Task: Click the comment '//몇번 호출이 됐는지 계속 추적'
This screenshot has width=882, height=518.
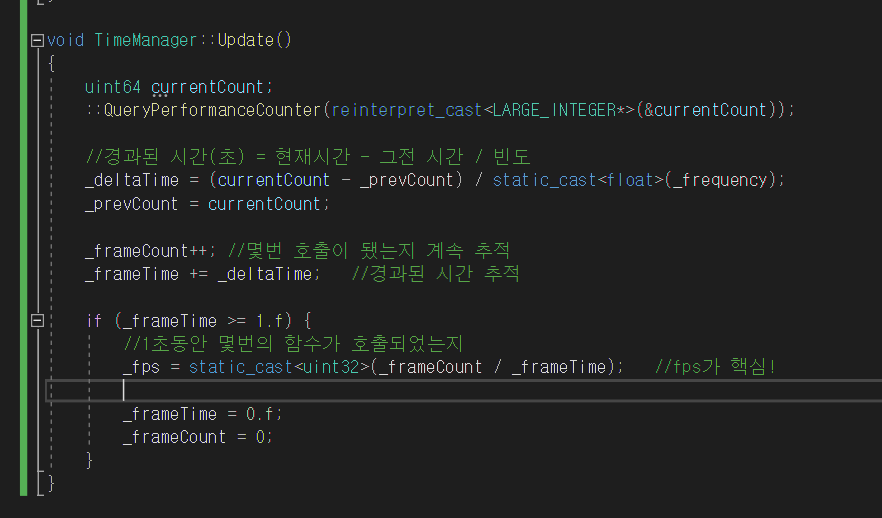Action: click(x=369, y=250)
